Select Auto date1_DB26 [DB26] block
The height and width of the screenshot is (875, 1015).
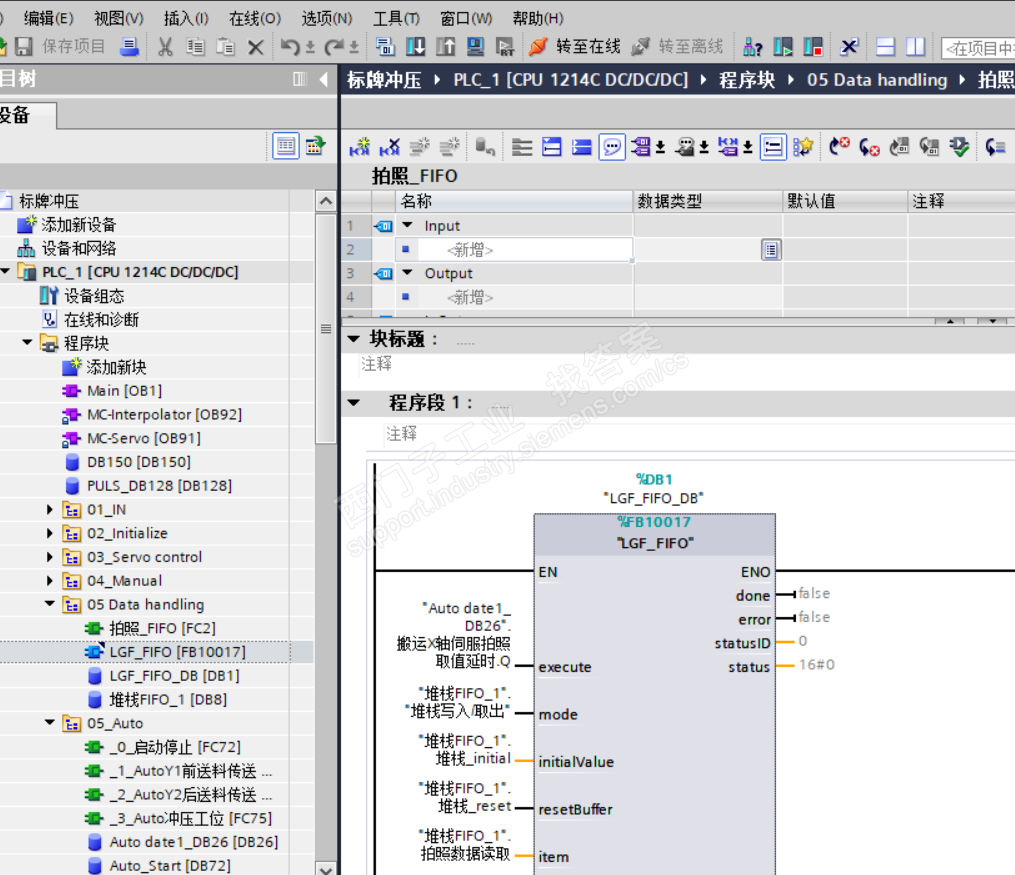coord(194,841)
